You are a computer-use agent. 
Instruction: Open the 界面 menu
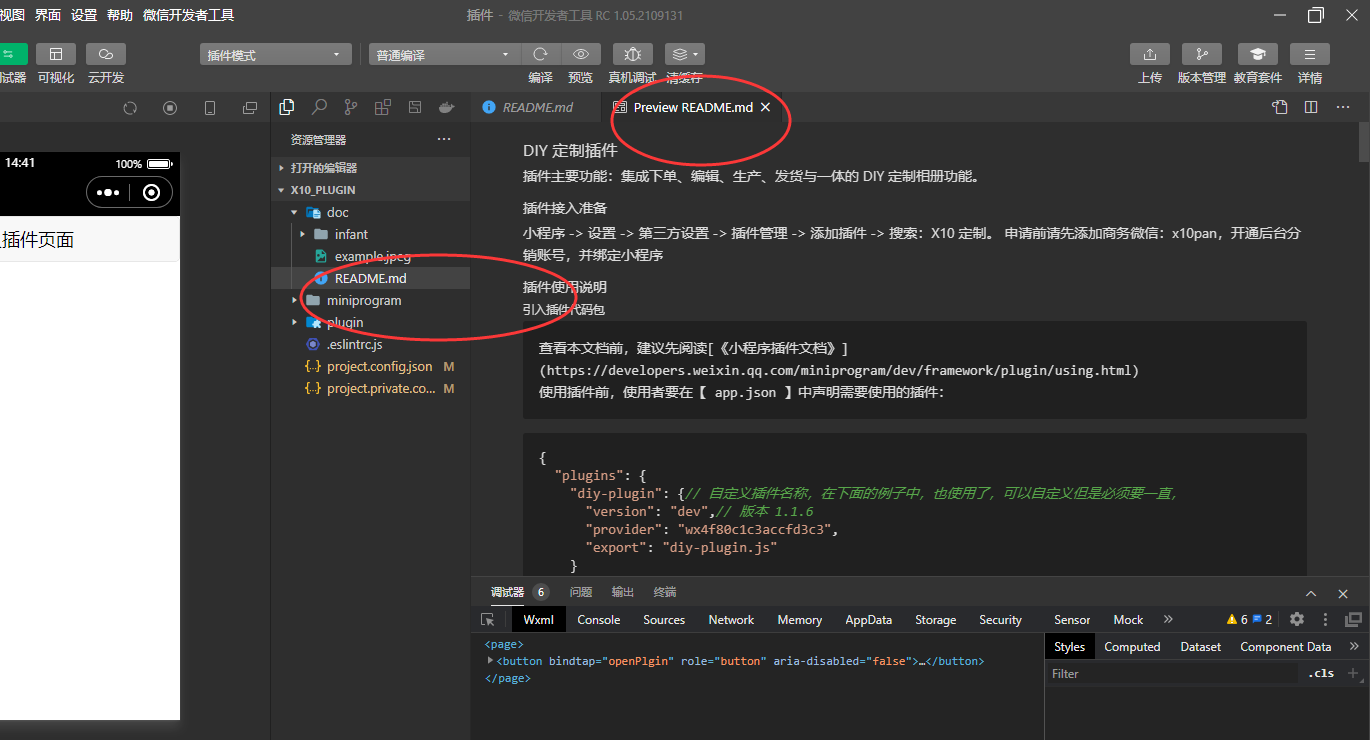47,15
